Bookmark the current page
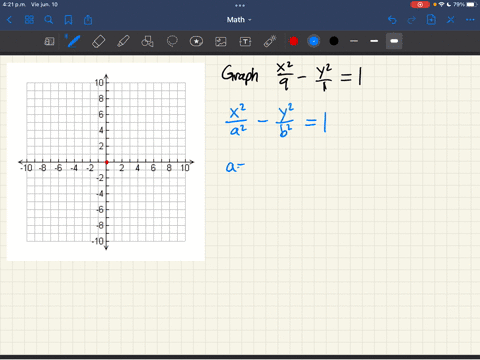The image size is (480, 360). [68, 20]
